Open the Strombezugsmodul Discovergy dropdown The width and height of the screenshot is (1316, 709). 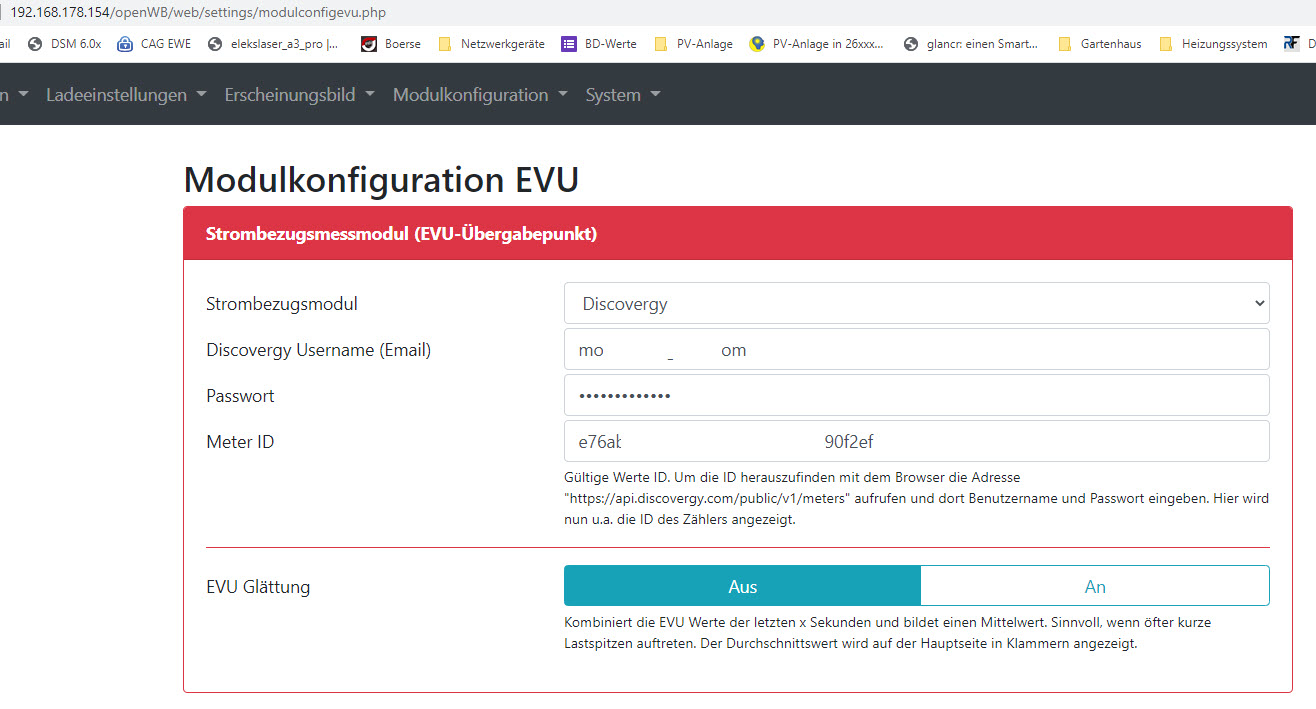pos(917,303)
